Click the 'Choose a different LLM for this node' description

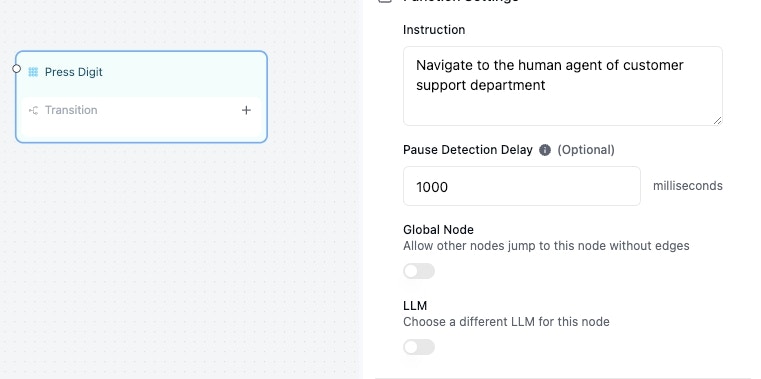coord(506,322)
